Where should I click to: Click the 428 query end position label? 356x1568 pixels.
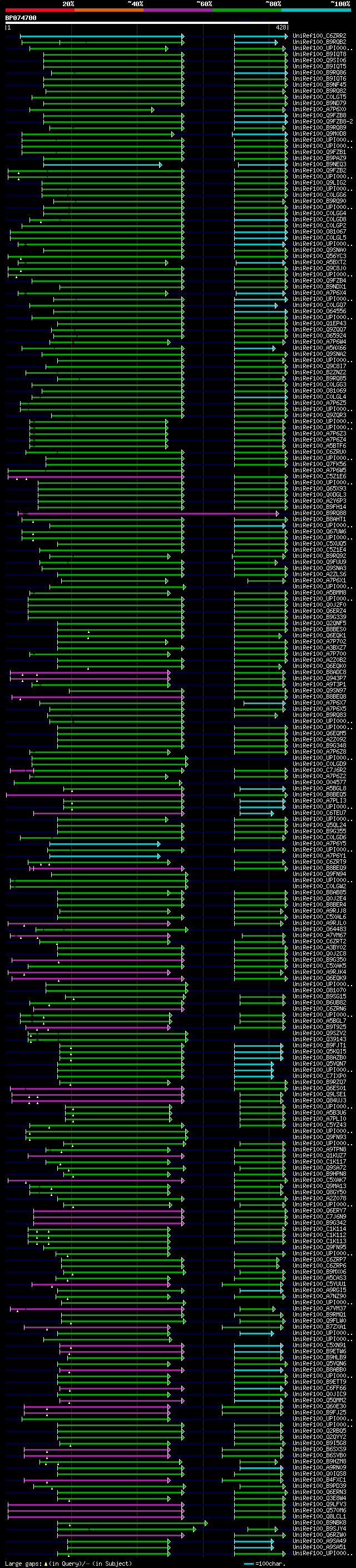tap(281, 27)
